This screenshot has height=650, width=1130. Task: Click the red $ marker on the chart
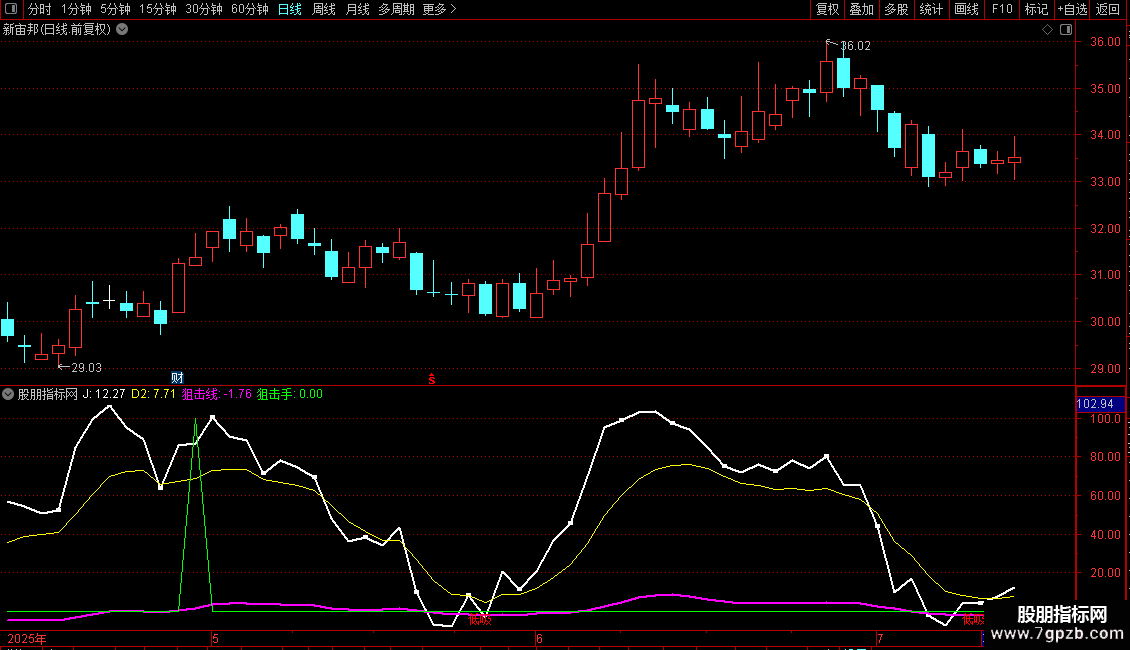tap(432, 379)
